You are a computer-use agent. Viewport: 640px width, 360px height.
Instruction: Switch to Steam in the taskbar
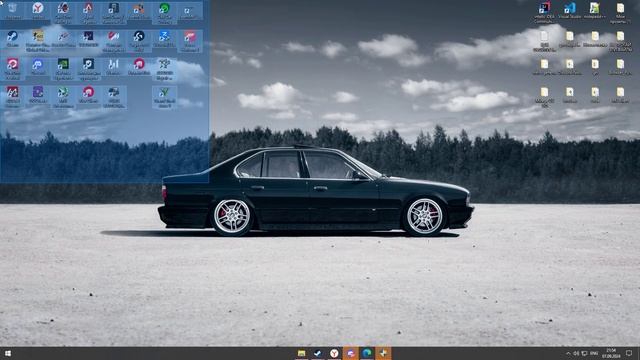(318, 353)
